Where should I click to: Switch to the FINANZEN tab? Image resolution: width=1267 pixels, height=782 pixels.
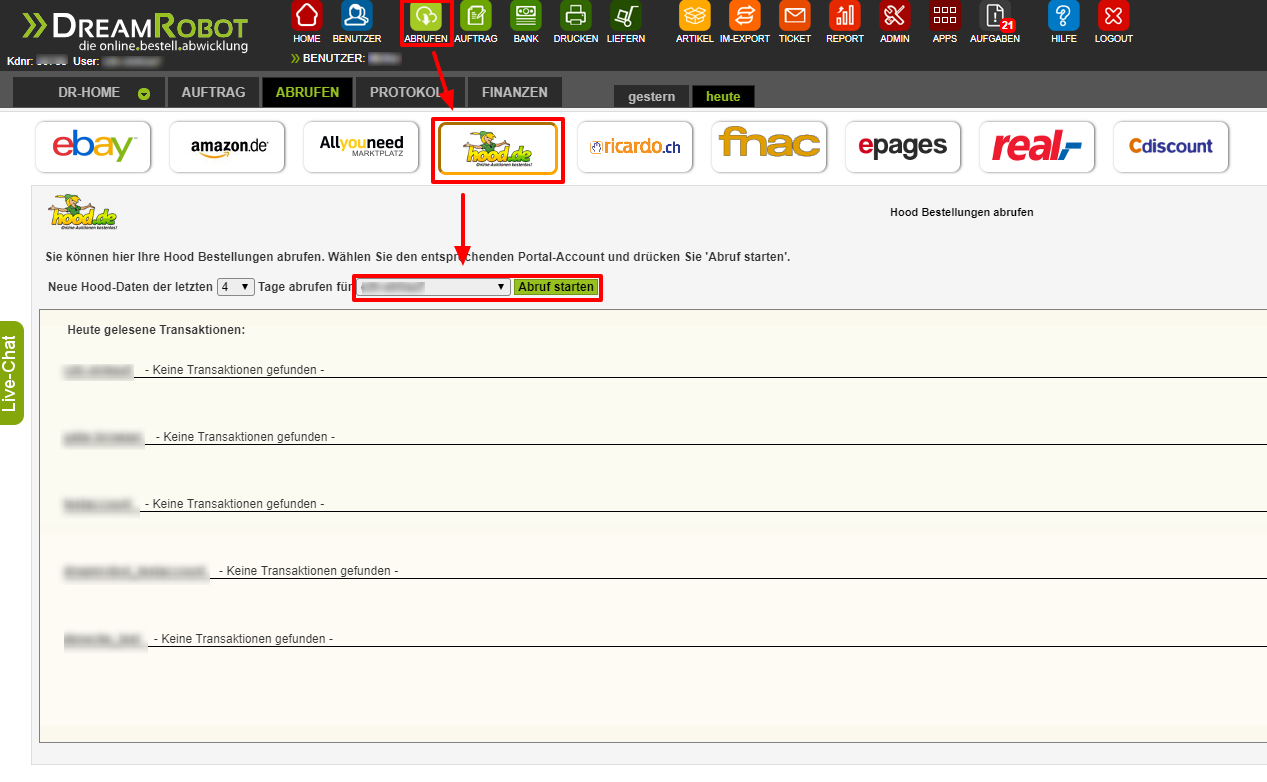[x=514, y=92]
